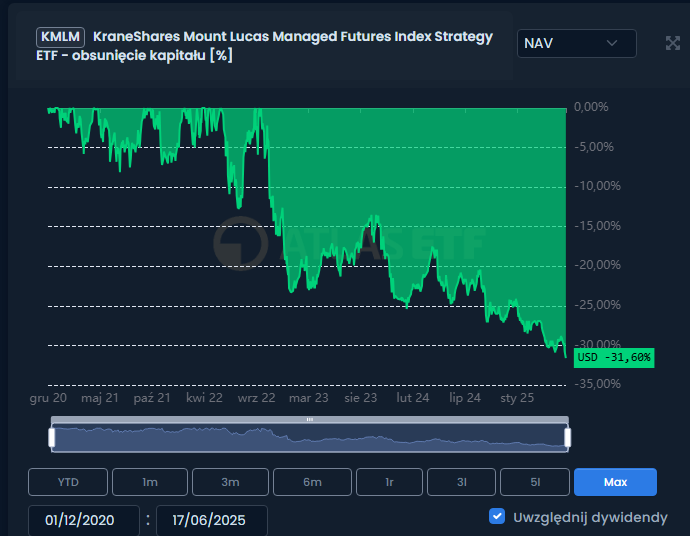Viewport: 690px width, 536px height.
Task: Expand chart to fullscreen view
Action: point(672,43)
